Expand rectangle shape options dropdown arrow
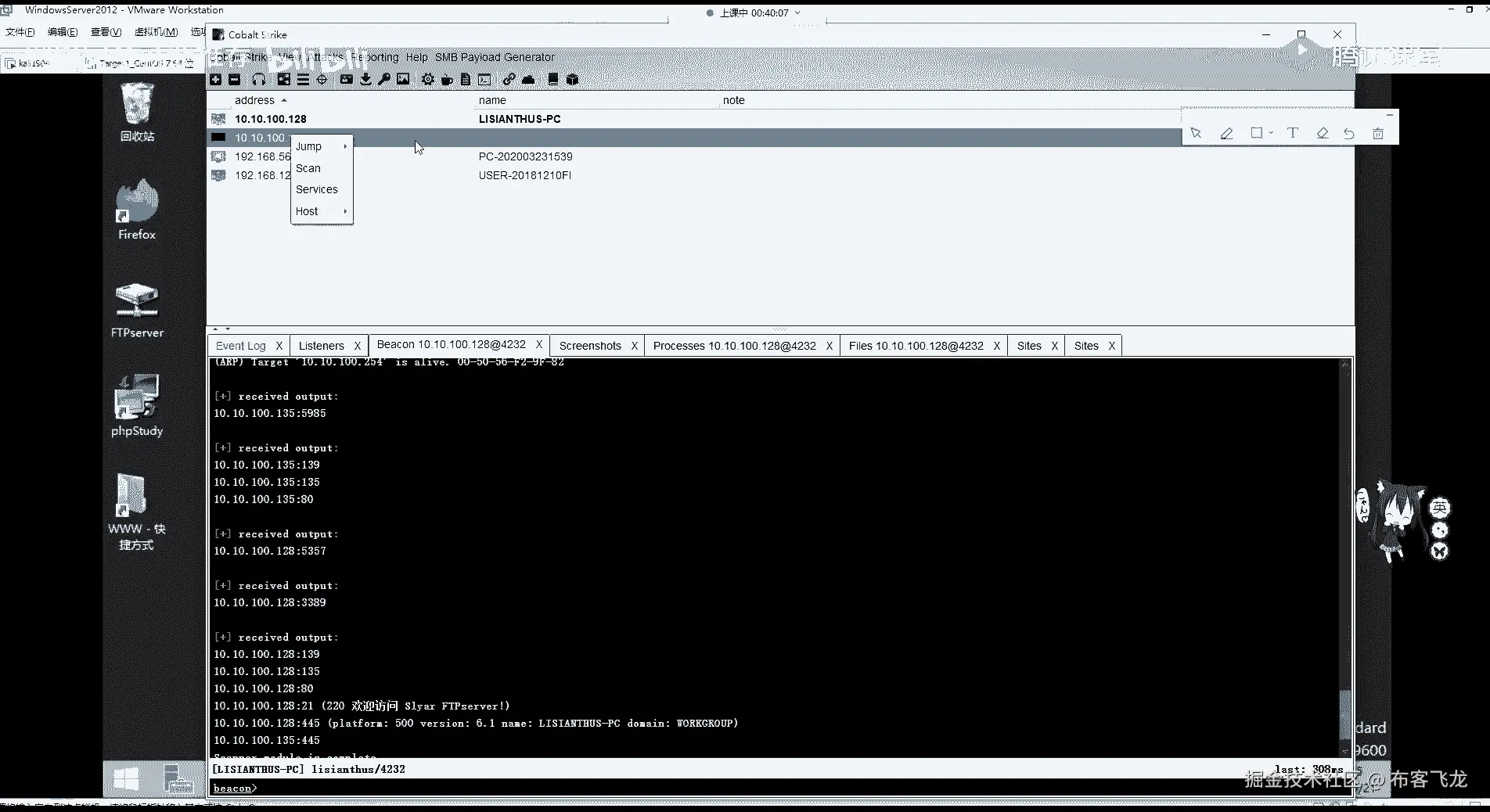 [x=1271, y=133]
